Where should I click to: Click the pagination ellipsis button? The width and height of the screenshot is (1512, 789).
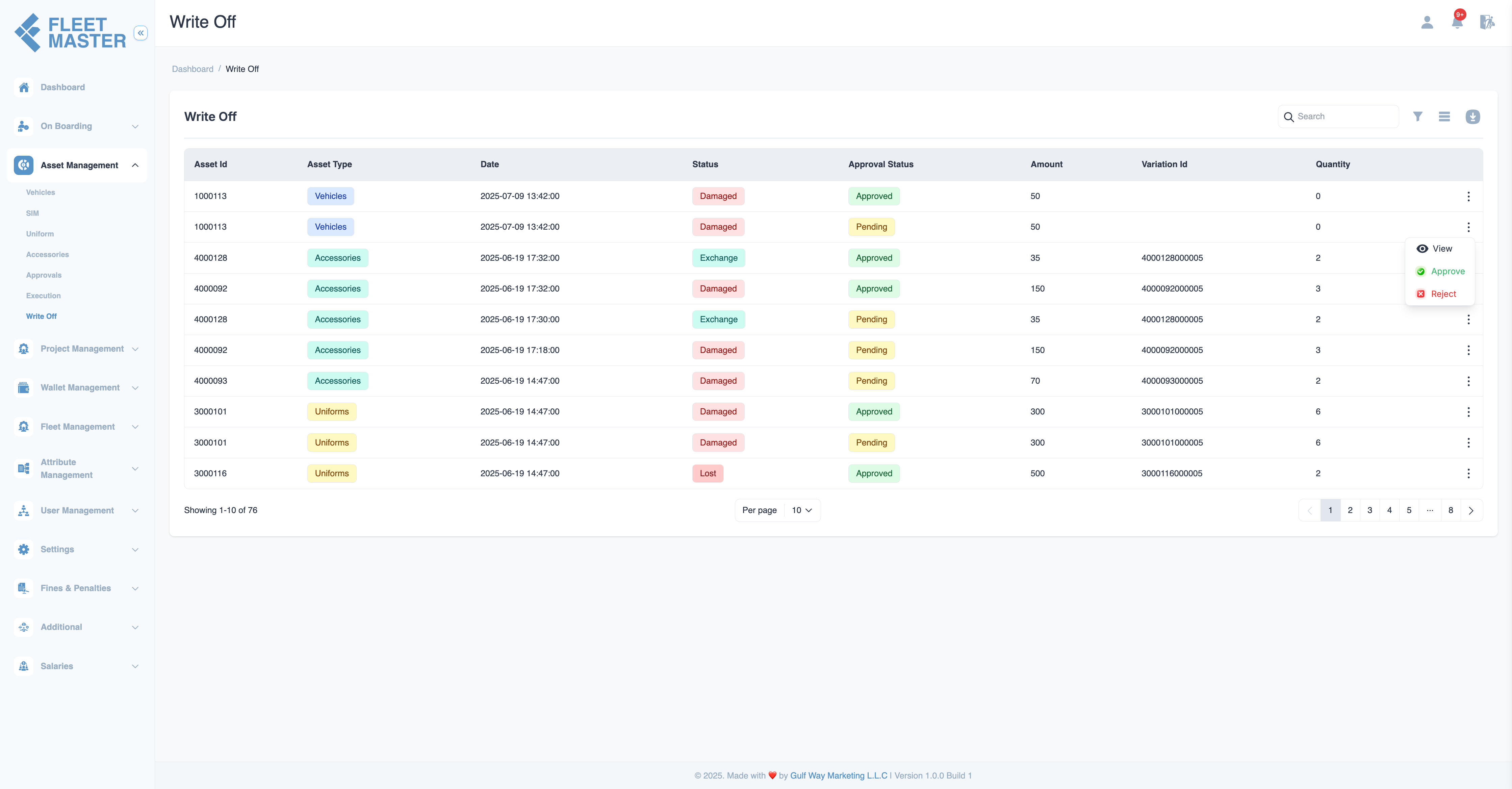[x=1430, y=510]
